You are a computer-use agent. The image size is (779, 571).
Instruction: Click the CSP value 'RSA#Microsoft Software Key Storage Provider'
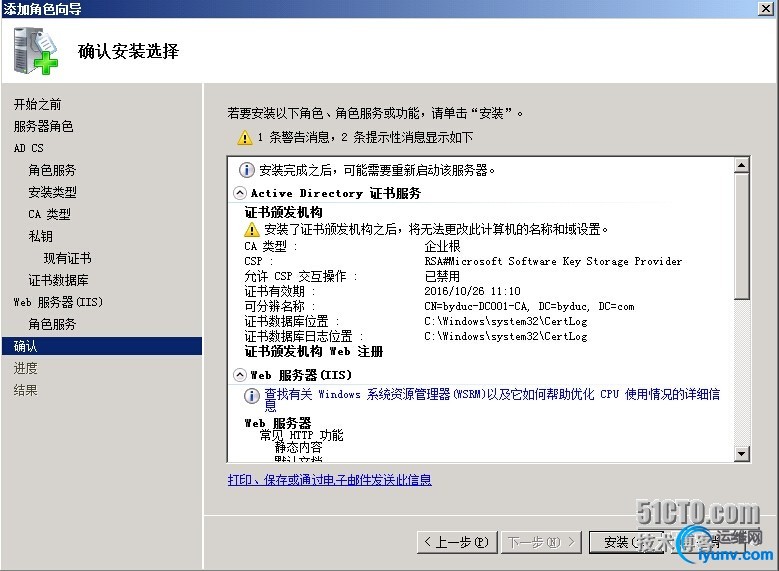pos(553,261)
